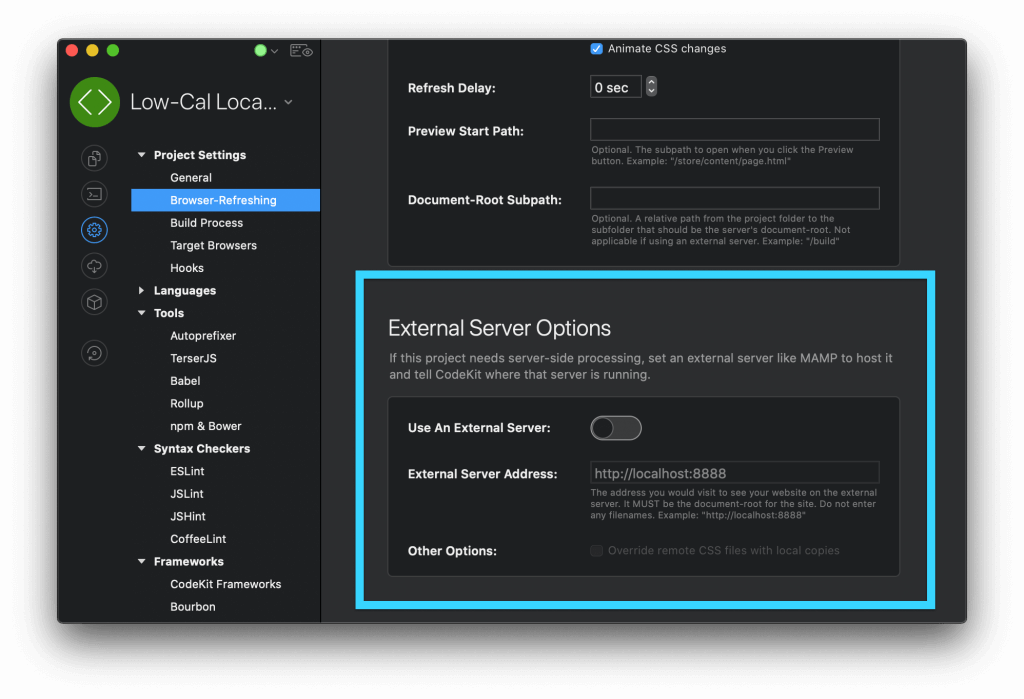Click the green zoom window button
Image resolution: width=1024 pixels, height=699 pixels.
pos(113,50)
